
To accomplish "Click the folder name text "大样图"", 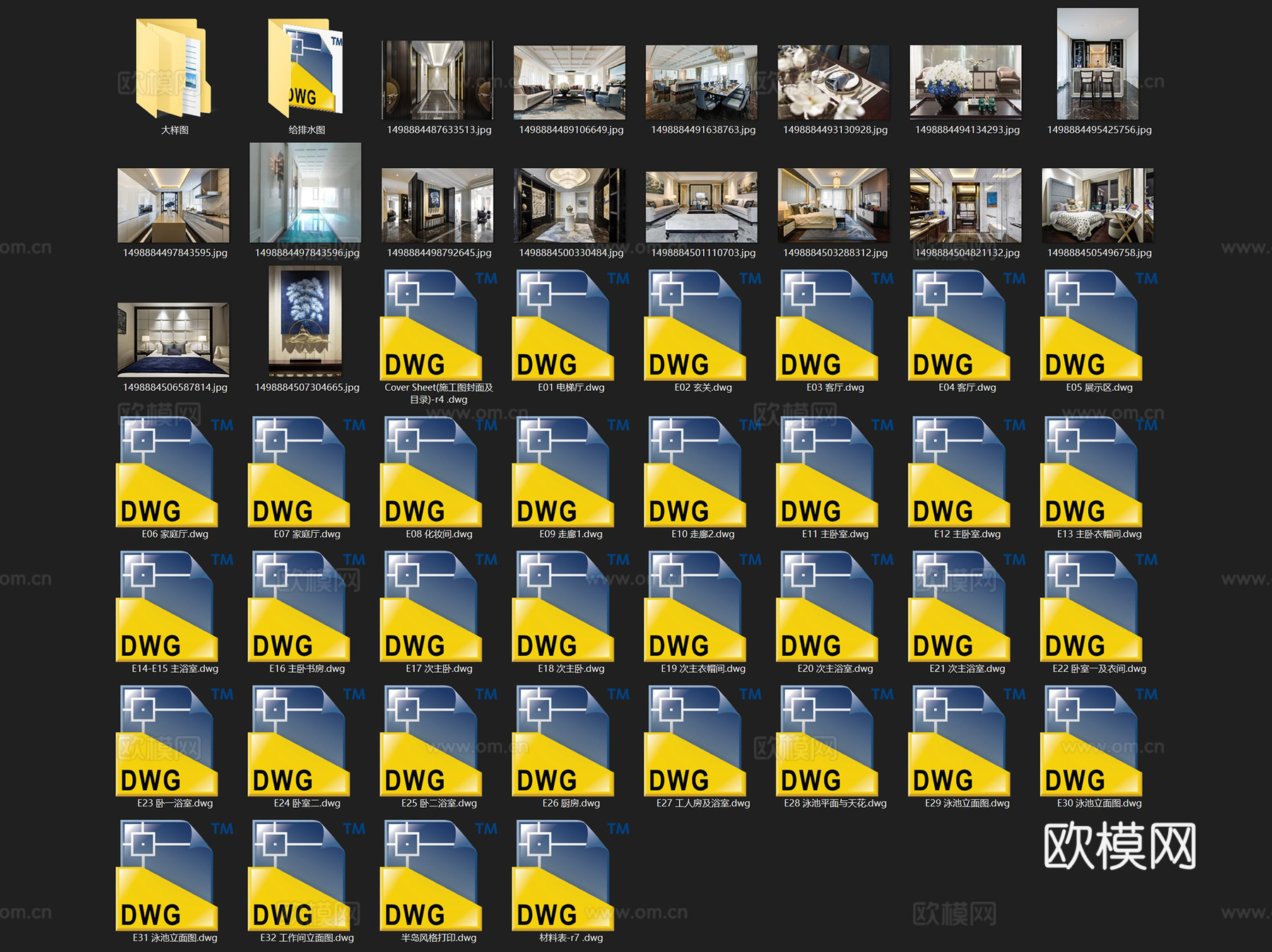I will coord(175,130).
